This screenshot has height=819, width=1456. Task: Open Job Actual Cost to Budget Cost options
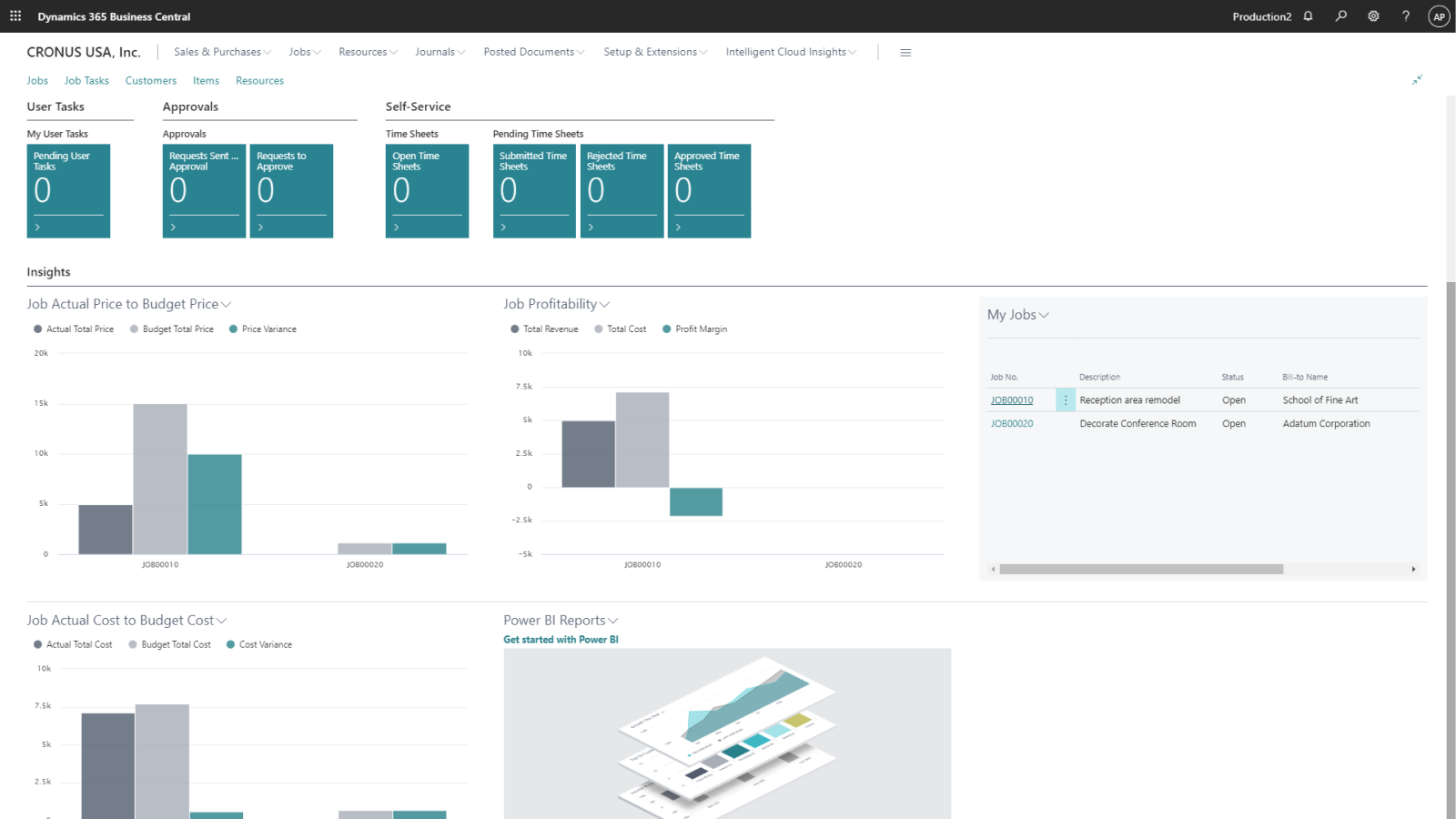click(221, 620)
